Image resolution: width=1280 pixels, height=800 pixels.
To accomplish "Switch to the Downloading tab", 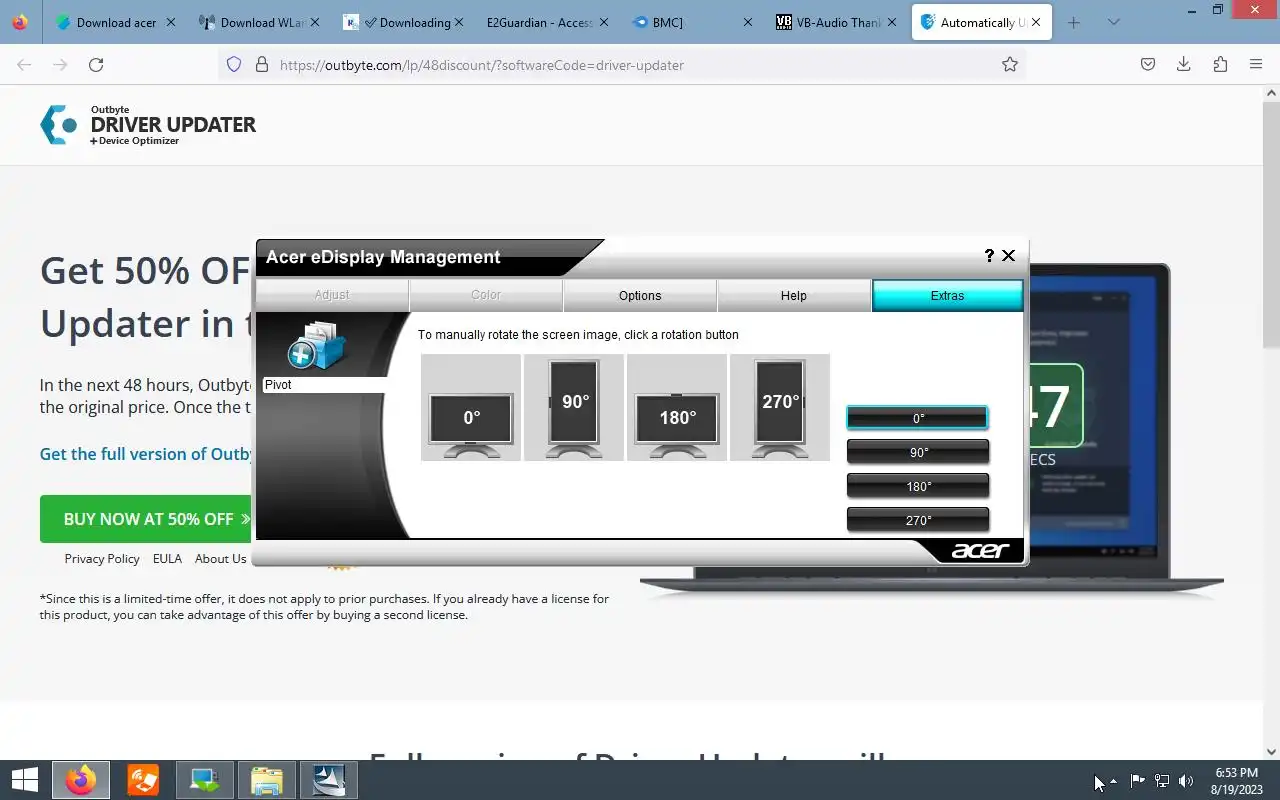I will click(x=405, y=22).
